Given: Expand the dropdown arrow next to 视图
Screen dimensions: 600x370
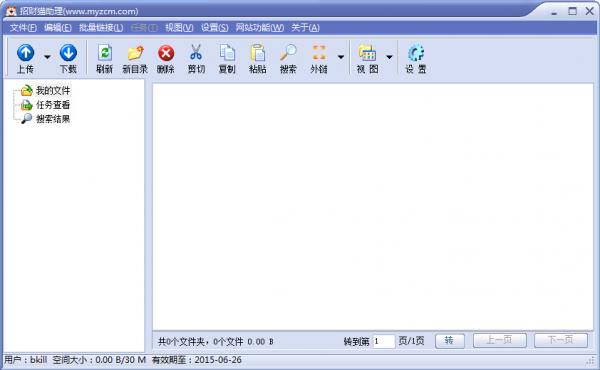Looking at the screenshot, I should (389, 57).
